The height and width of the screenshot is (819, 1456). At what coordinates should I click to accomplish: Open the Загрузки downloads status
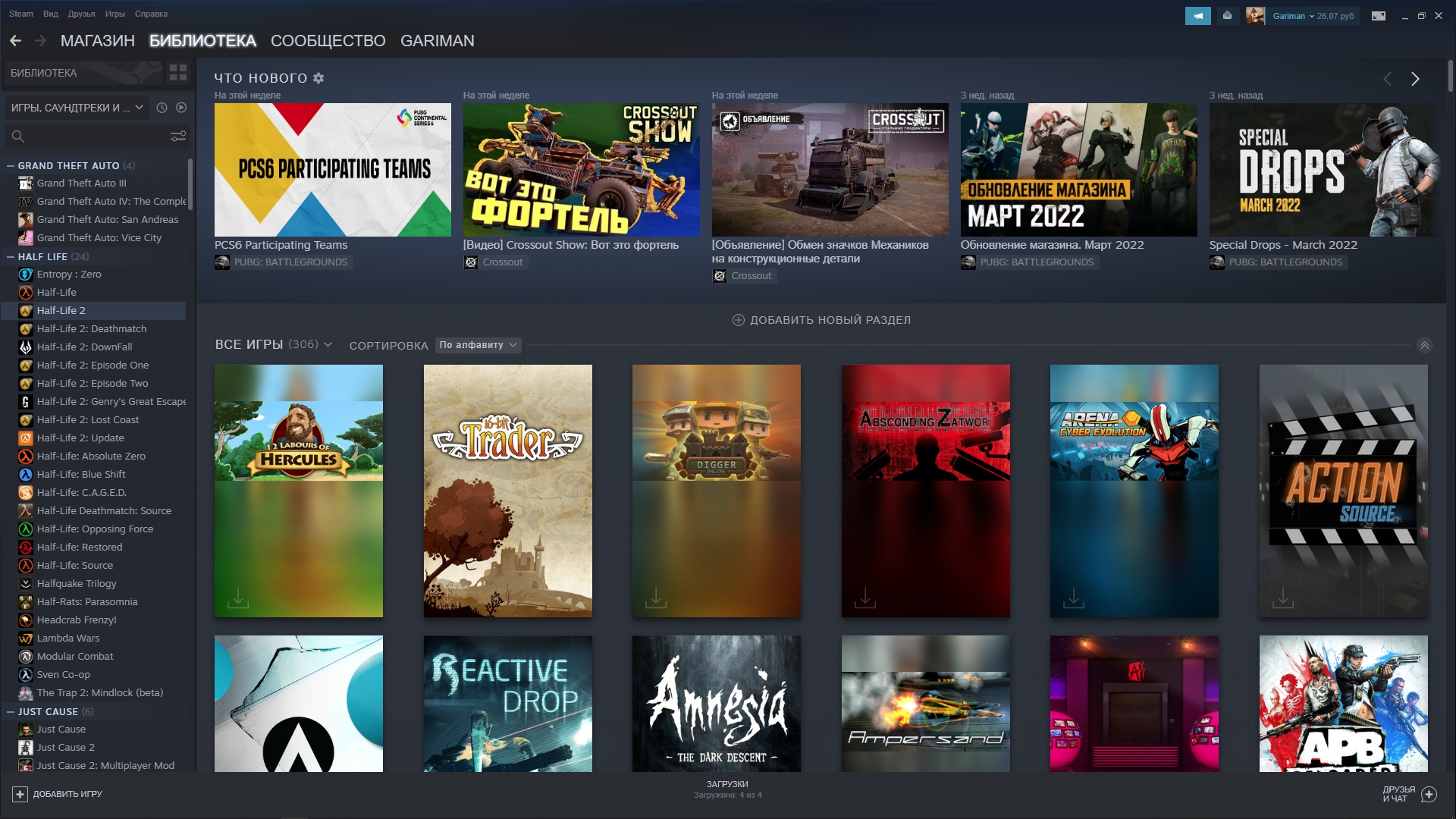[x=727, y=789]
